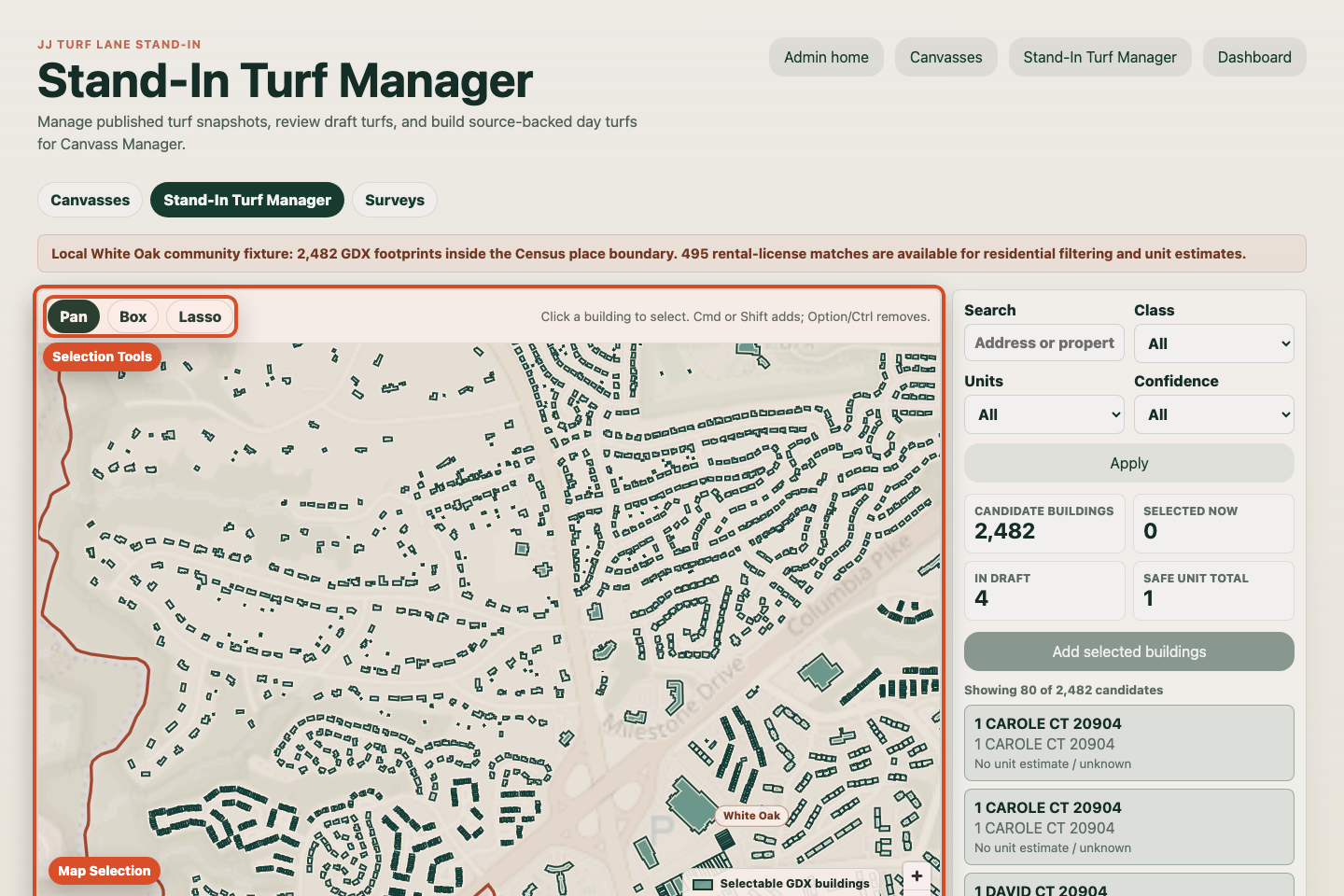The image size is (1344, 896).
Task: Navigate to Dashboard
Action: coord(1254,57)
